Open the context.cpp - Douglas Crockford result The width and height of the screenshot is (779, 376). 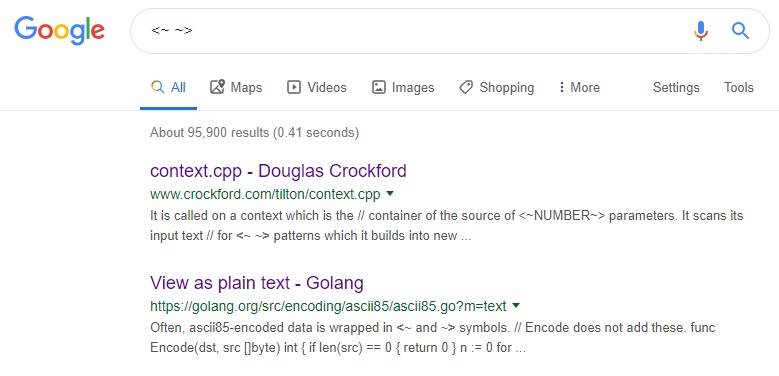278,171
